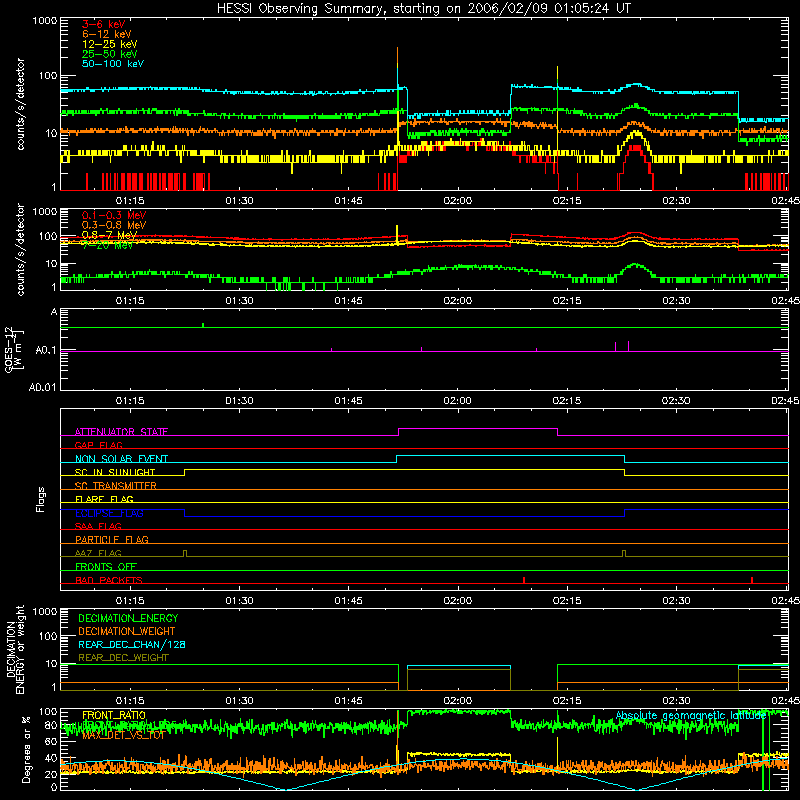Select the ECLIPSE_FLAG label
800x800 pixels.
pos(109,513)
